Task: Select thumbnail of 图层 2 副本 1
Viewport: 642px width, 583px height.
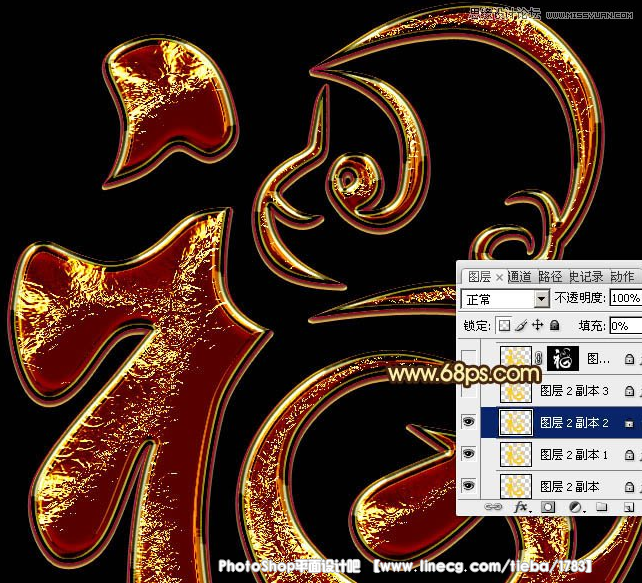Action: [x=516, y=454]
